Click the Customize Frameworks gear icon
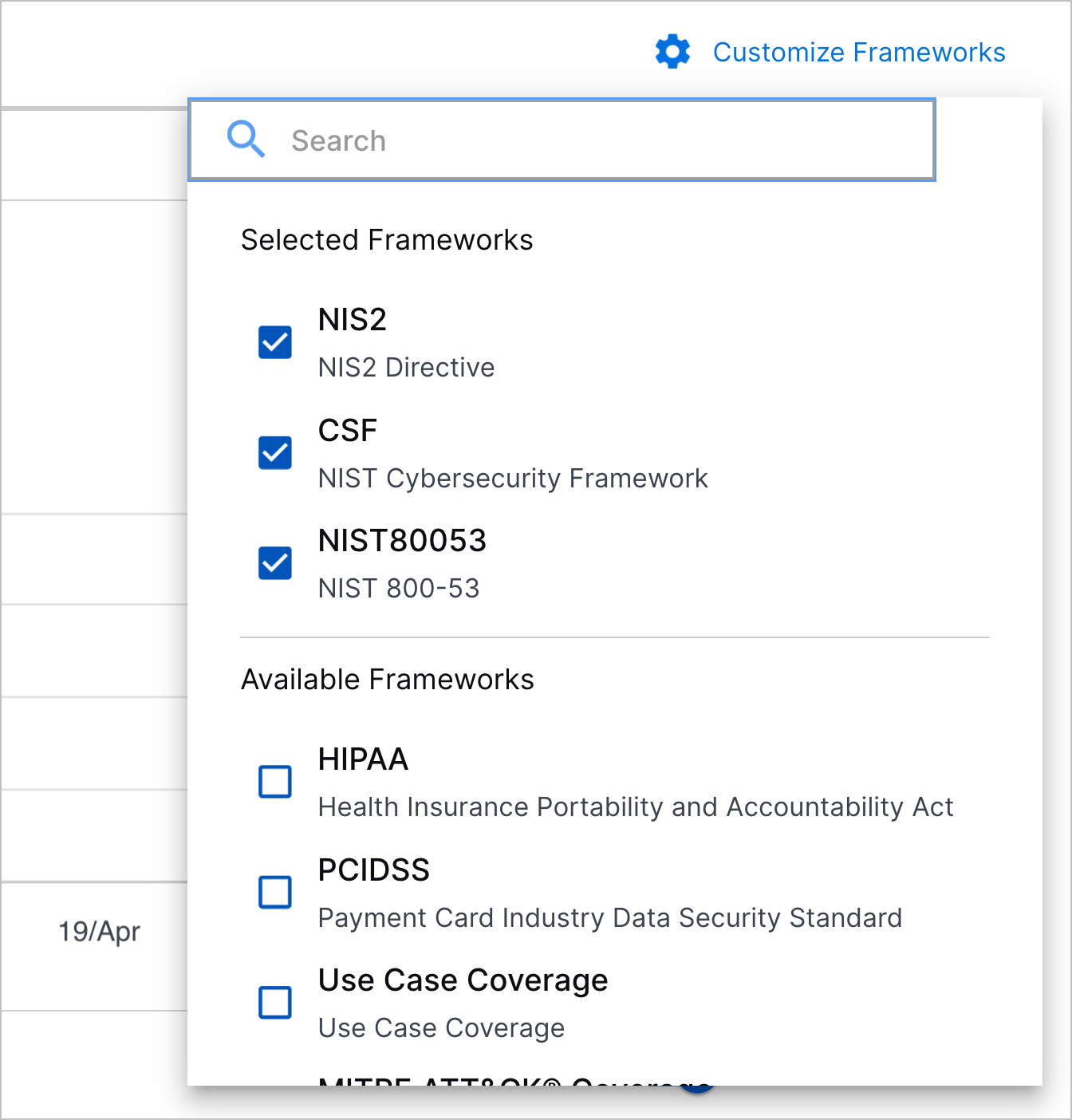Image resolution: width=1072 pixels, height=1120 pixels. tap(672, 52)
